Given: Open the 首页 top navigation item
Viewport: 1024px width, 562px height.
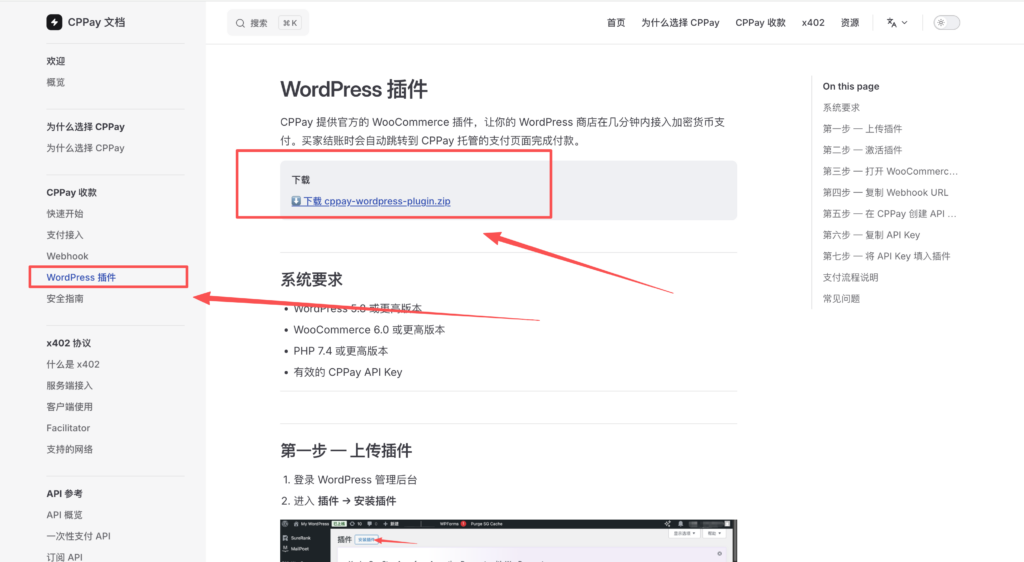Looking at the screenshot, I should pyautogui.click(x=616, y=23).
